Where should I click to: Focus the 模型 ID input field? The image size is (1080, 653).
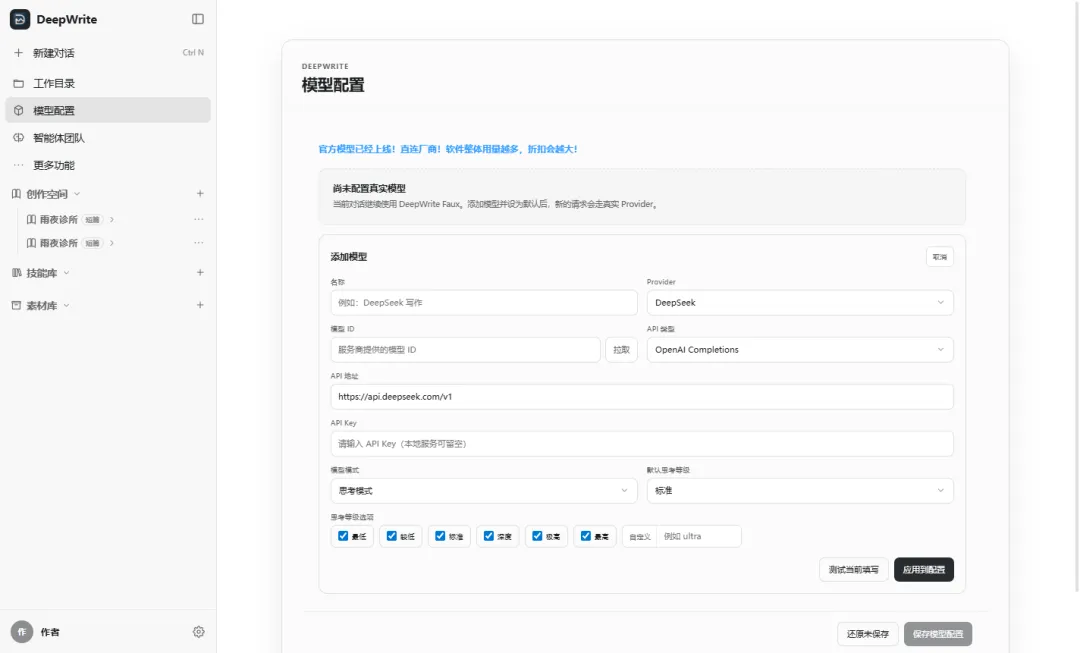click(465, 350)
